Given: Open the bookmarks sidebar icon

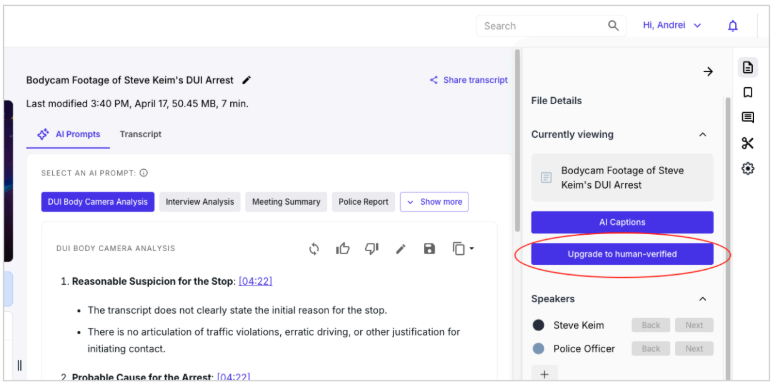Looking at the screenshot, I should pos(747,93).
